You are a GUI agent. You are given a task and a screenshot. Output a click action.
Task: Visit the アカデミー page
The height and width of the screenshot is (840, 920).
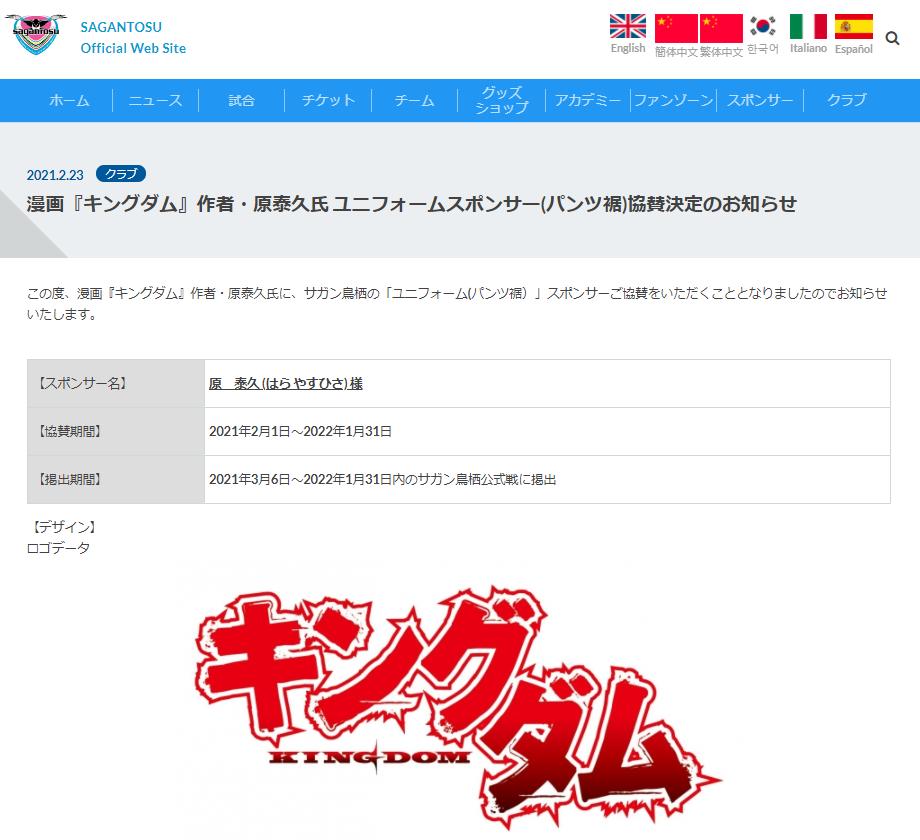[585, 100]
